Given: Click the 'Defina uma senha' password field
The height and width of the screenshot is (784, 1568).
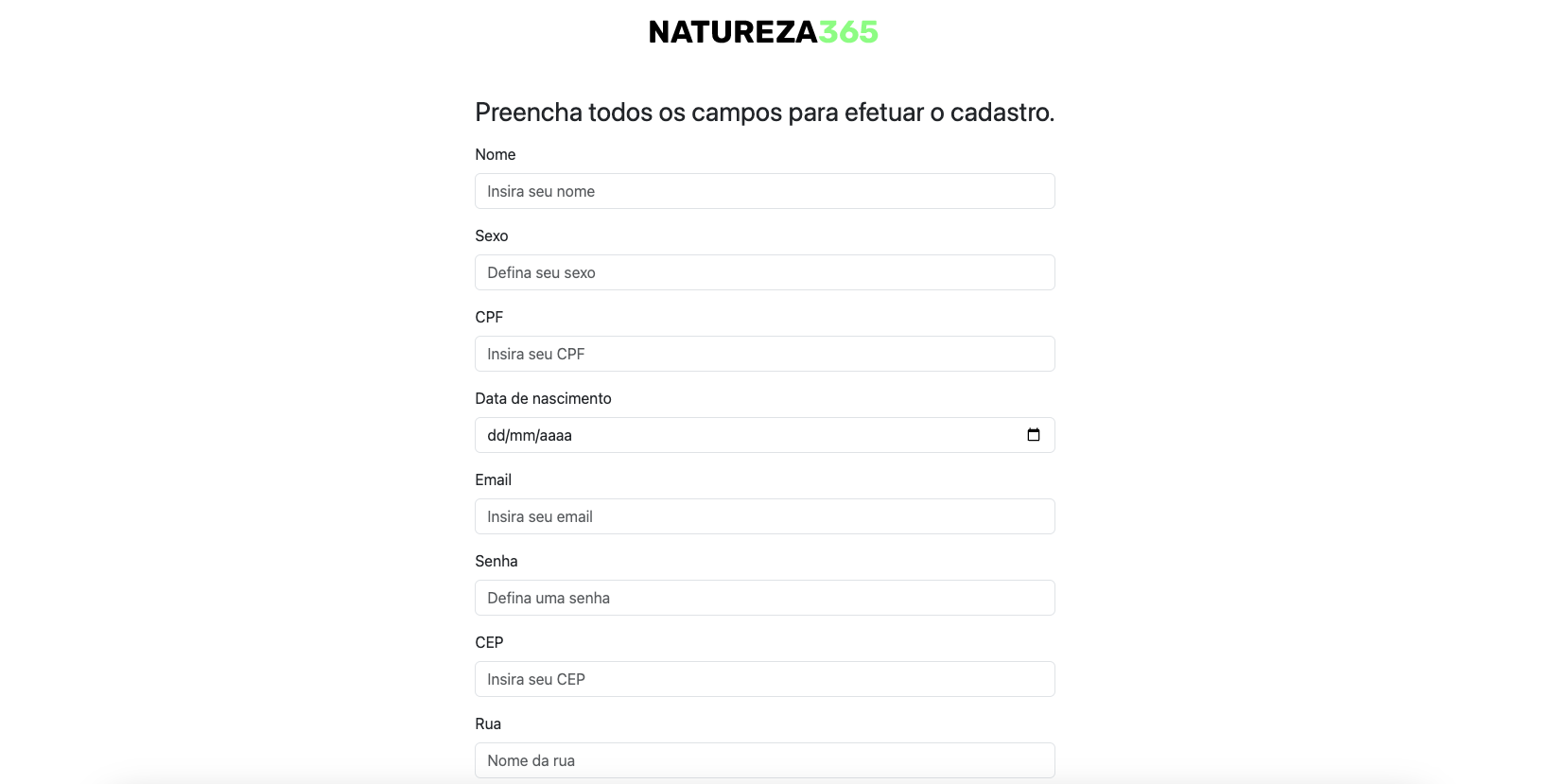Looking at the screenshot, I should (764, 598).
